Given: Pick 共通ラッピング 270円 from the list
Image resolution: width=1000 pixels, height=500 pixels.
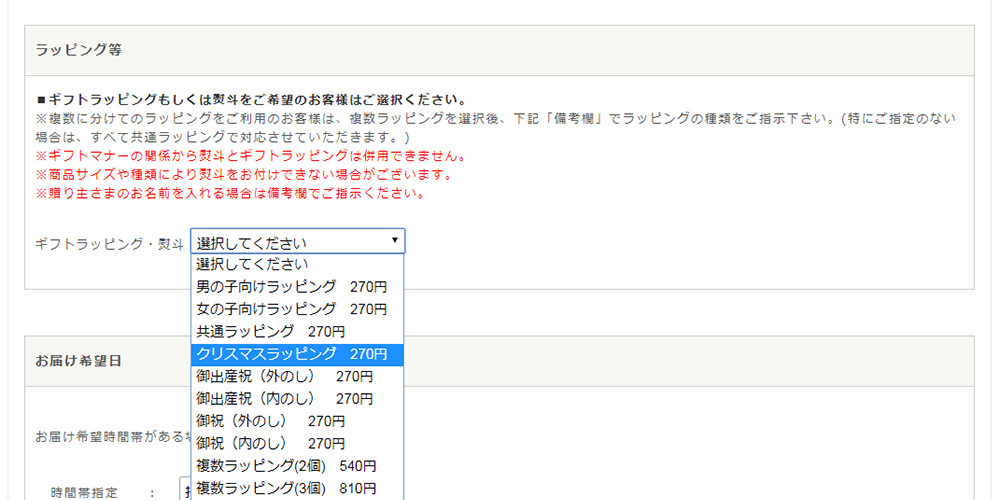Looking at the screenshot, I should pos(297,331).
